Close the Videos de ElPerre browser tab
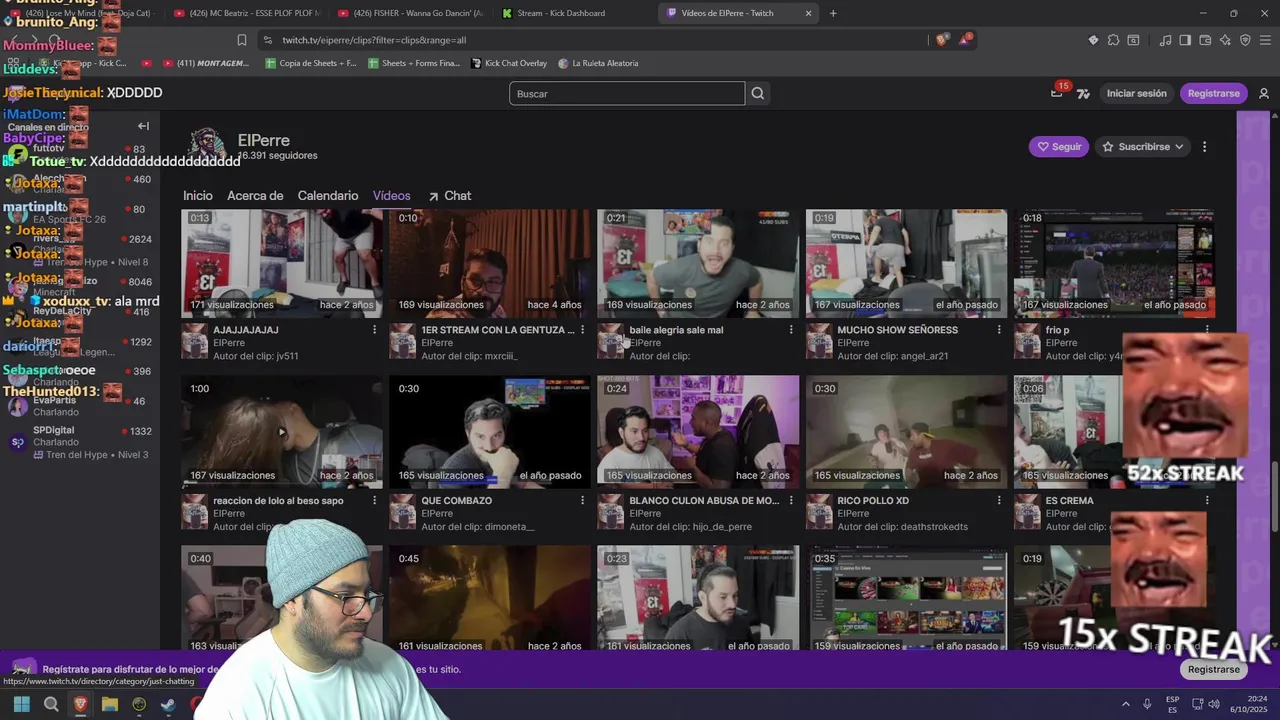Viewport: 1280px width, 720px height. (x=809, y=13)
